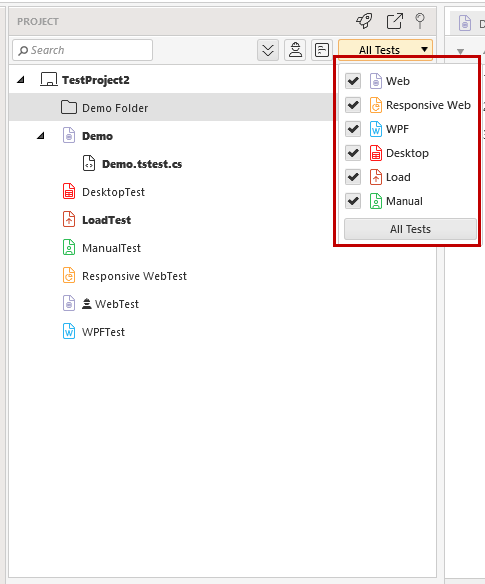Click the small arrow in right pane header
The width and height of the screenshot is (485, 584).
pyautogui.click(x=460, y=51)
